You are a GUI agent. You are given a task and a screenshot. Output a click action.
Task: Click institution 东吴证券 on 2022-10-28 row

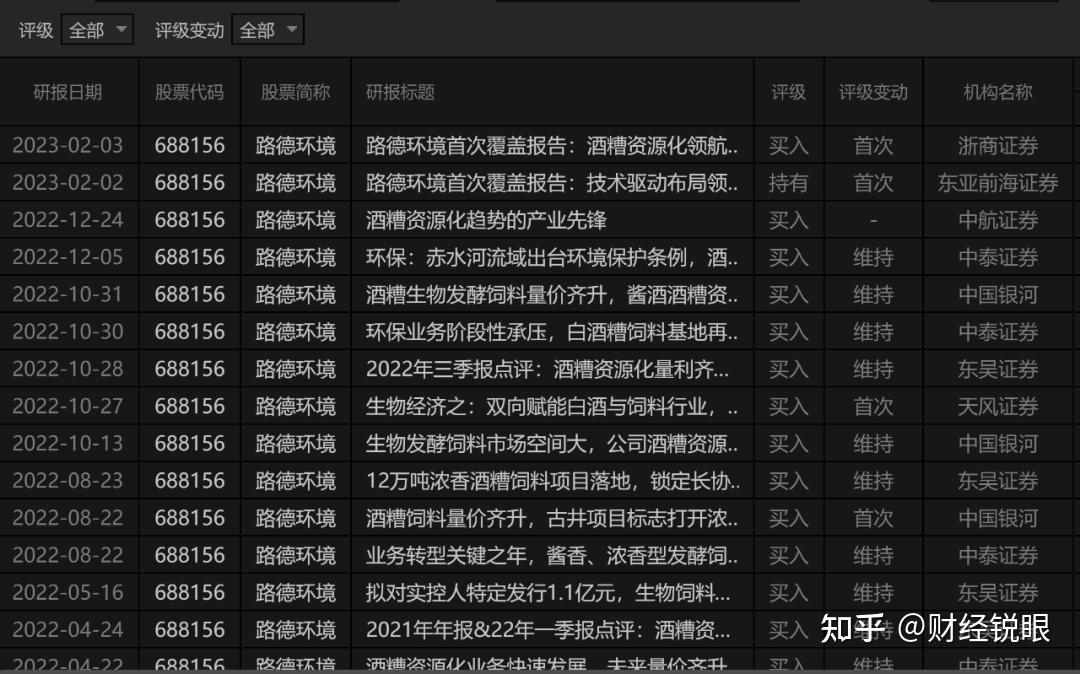coord(997,368)
